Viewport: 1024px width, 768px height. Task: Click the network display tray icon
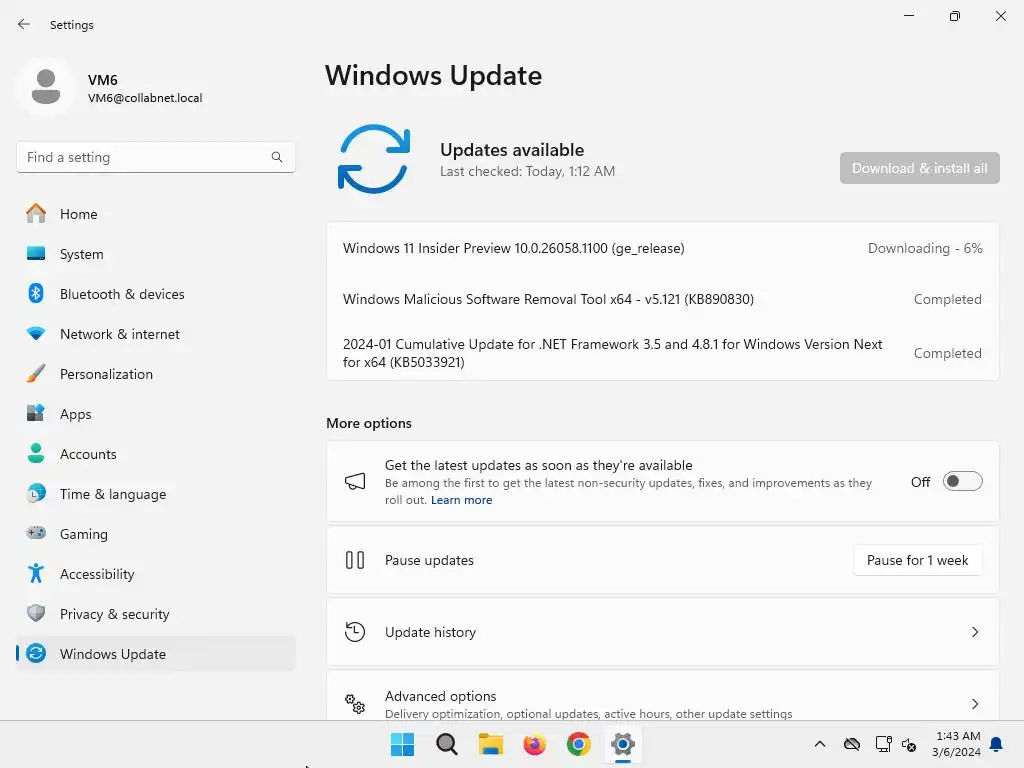[x=883, y=744]
